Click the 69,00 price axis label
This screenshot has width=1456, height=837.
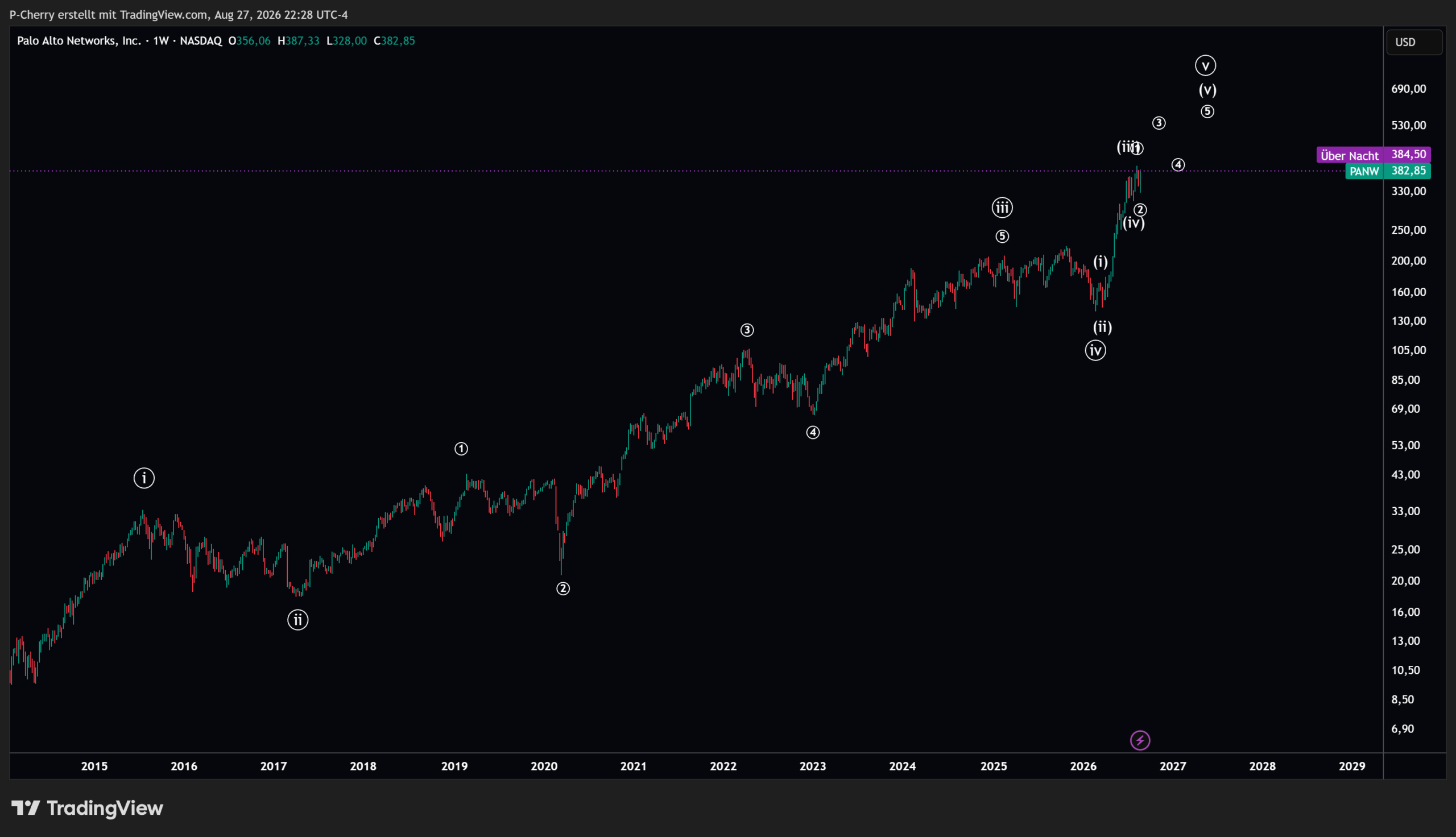(1406, 409)
